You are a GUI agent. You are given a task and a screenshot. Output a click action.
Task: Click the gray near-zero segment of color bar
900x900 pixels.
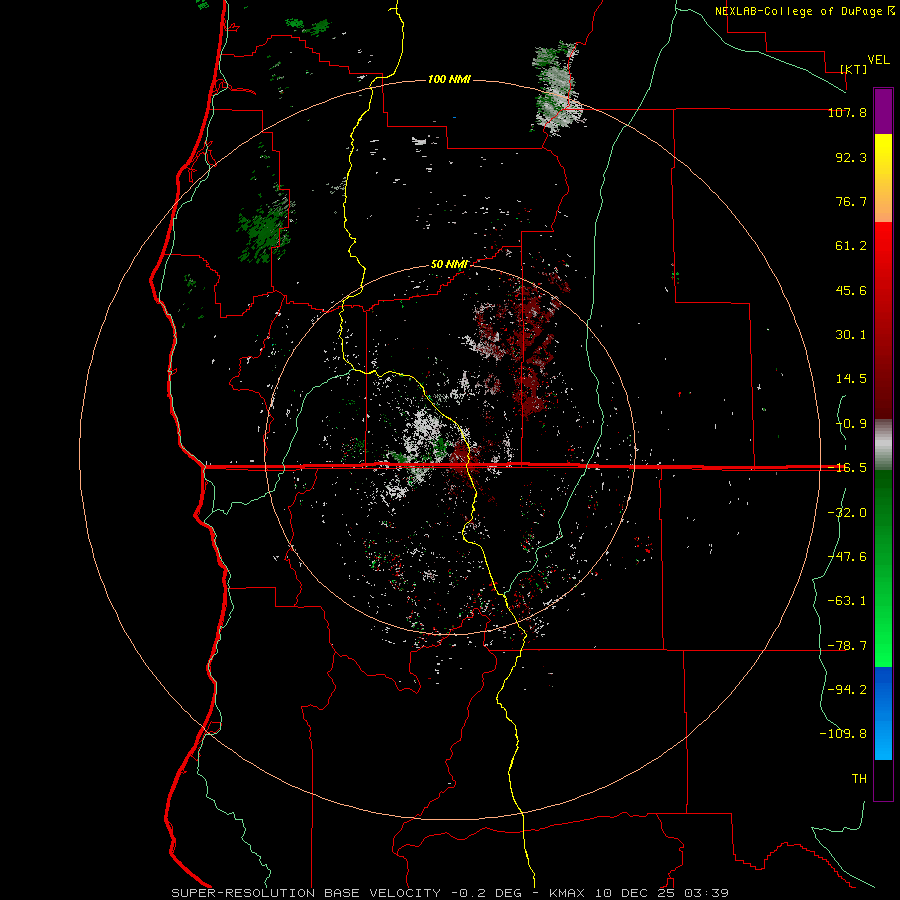(x=883, y=445)
